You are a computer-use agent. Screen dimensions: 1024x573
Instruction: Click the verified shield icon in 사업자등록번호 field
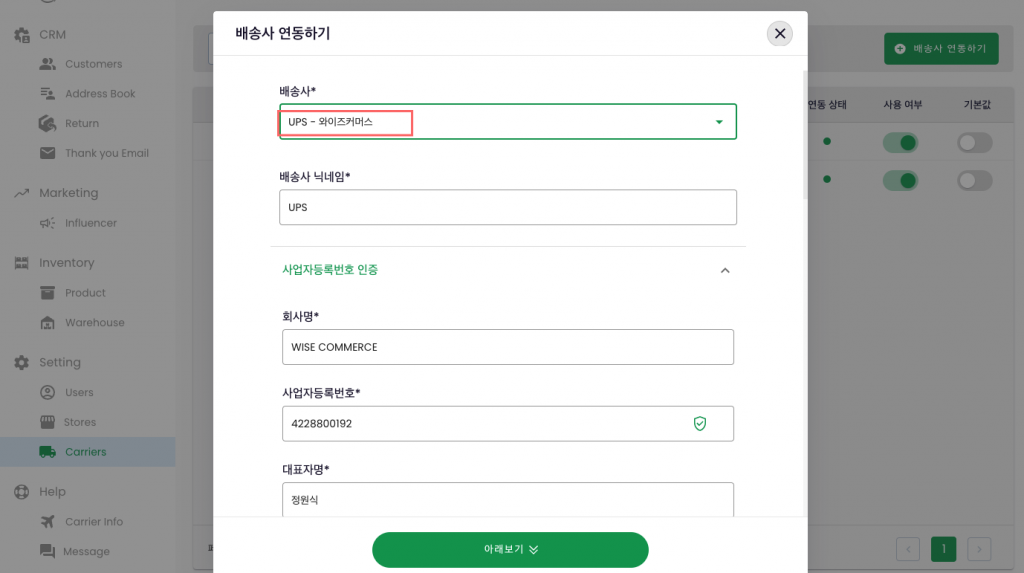(700, 423)
